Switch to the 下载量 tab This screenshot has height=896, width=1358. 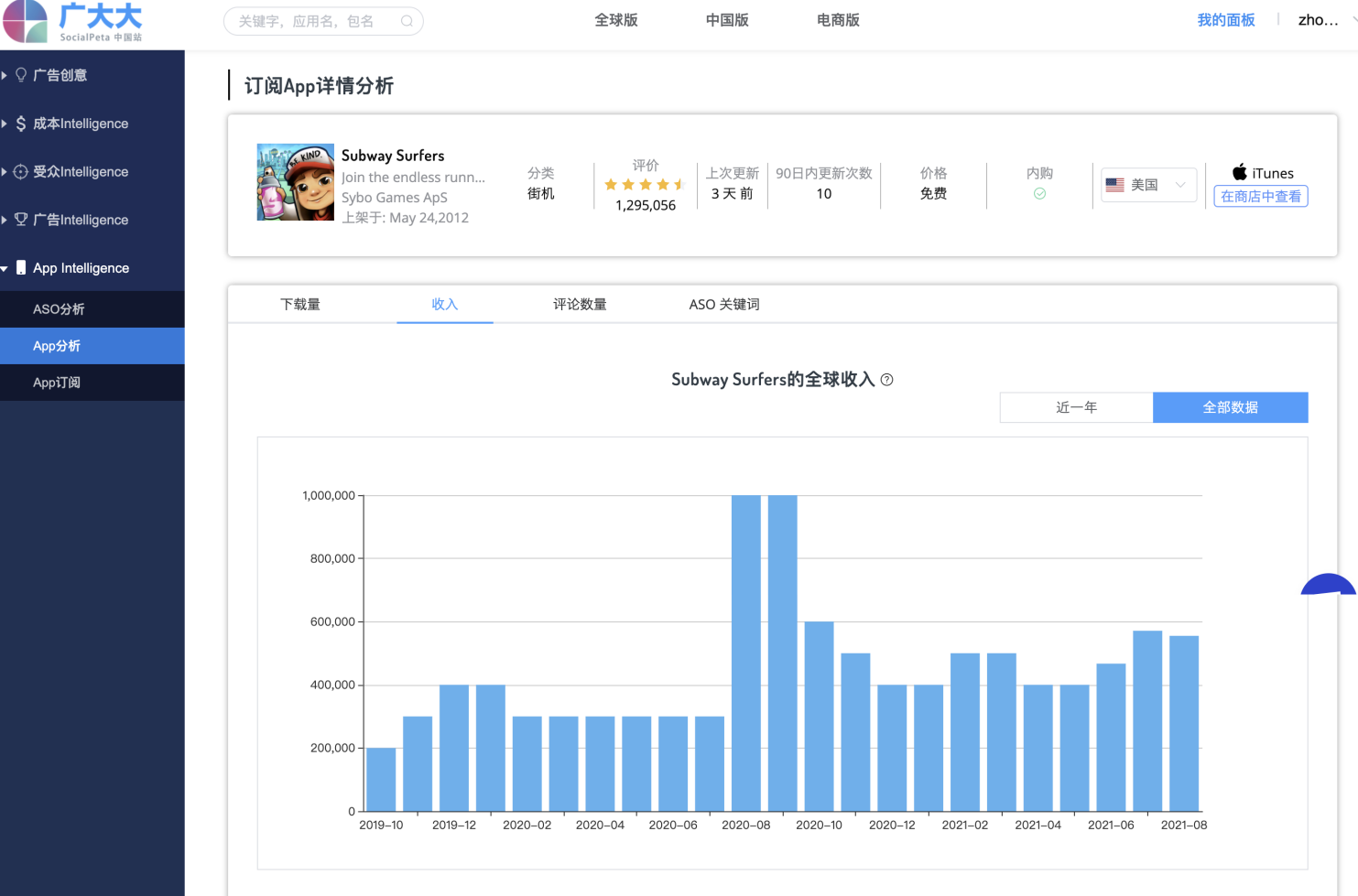[300, 304]
